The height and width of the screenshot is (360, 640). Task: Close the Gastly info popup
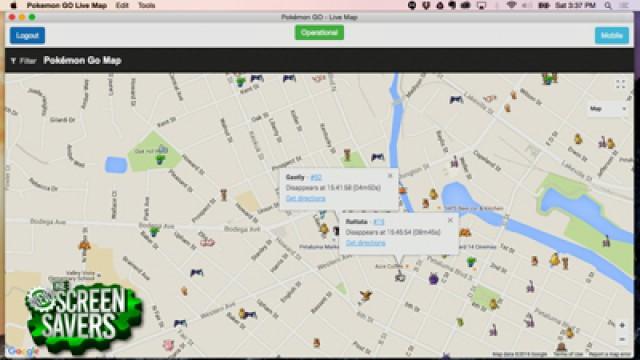point(390,176)
